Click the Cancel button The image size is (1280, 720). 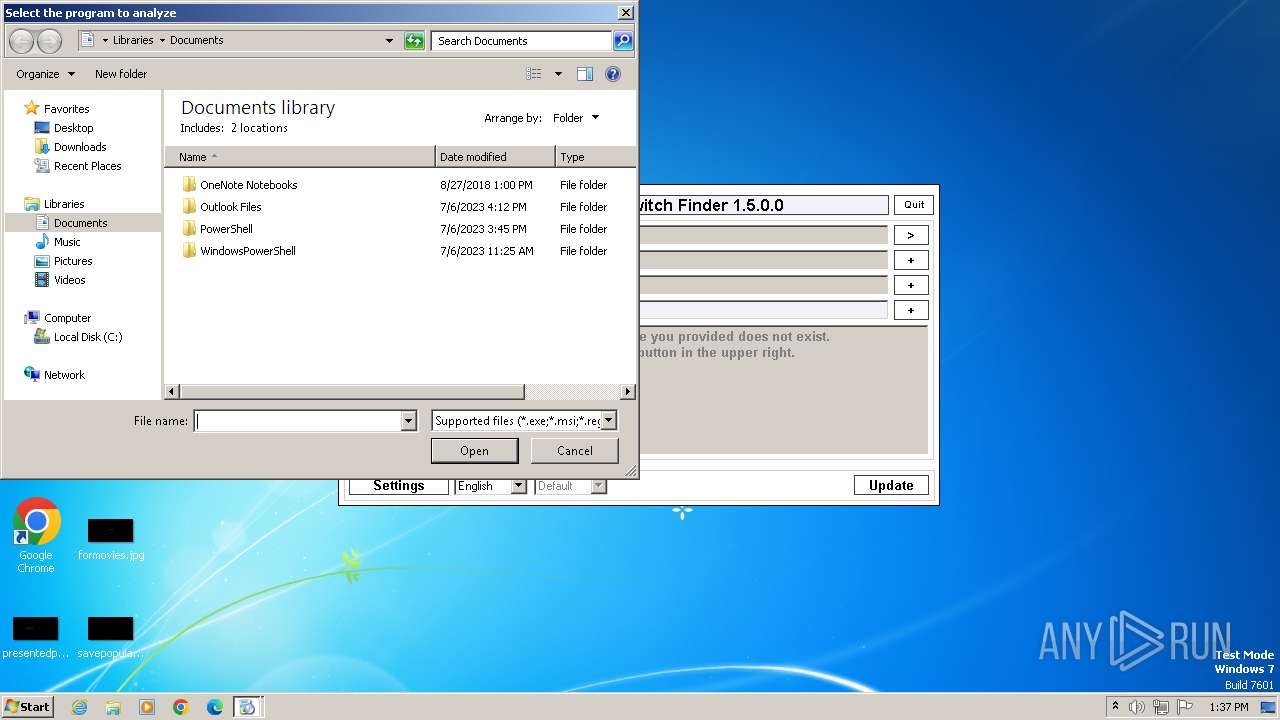click(575, 451)
